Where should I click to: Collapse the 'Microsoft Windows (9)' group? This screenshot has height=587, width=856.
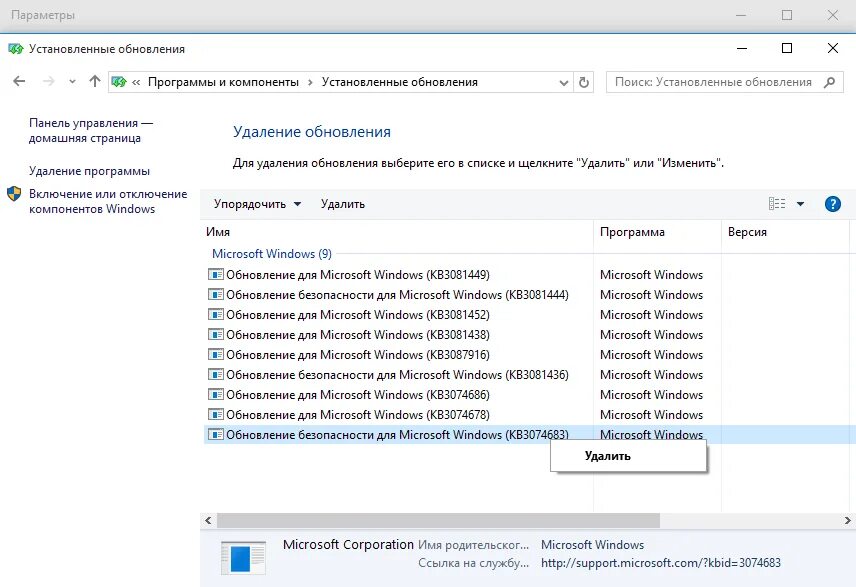point(271,253)
